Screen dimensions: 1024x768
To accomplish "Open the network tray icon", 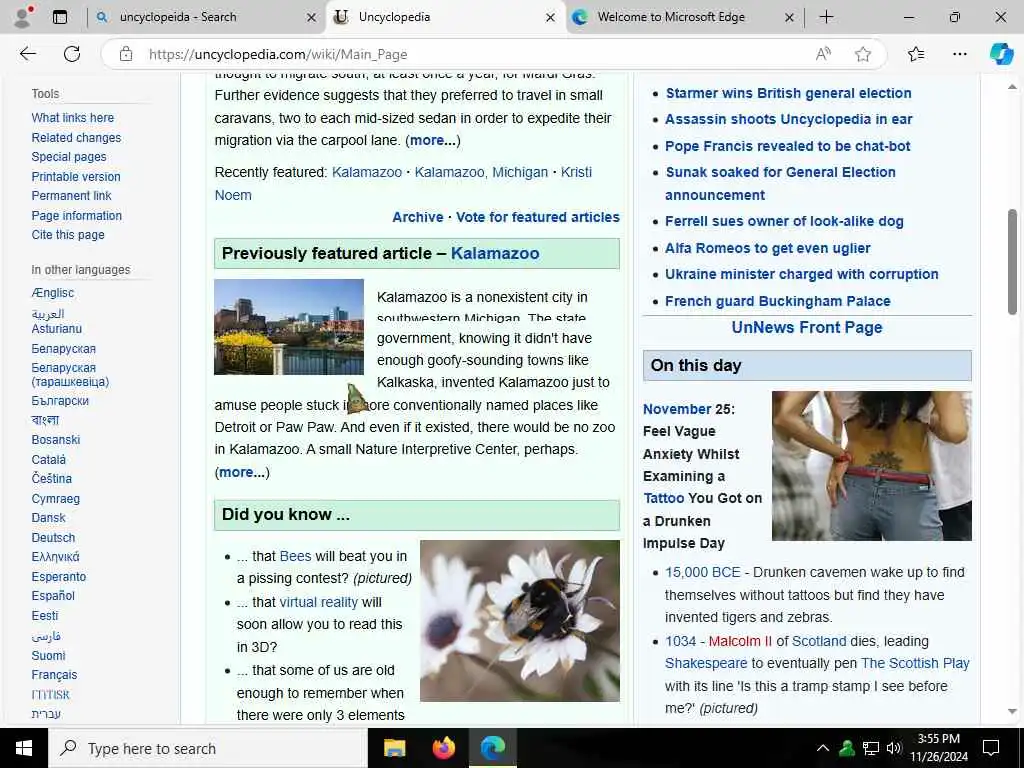I will pos(871,748).
